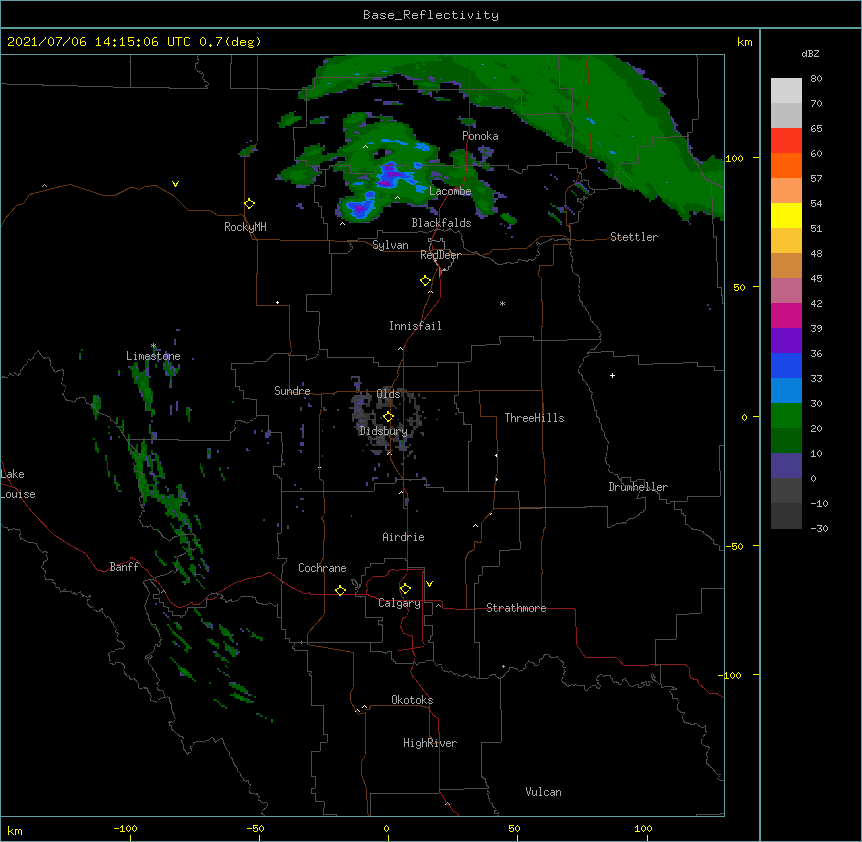The width and height of the screenshot is (862, 842).
Task: Select the purple 36-39 dBZ legend swatch
Action: [x=786, y=341]
